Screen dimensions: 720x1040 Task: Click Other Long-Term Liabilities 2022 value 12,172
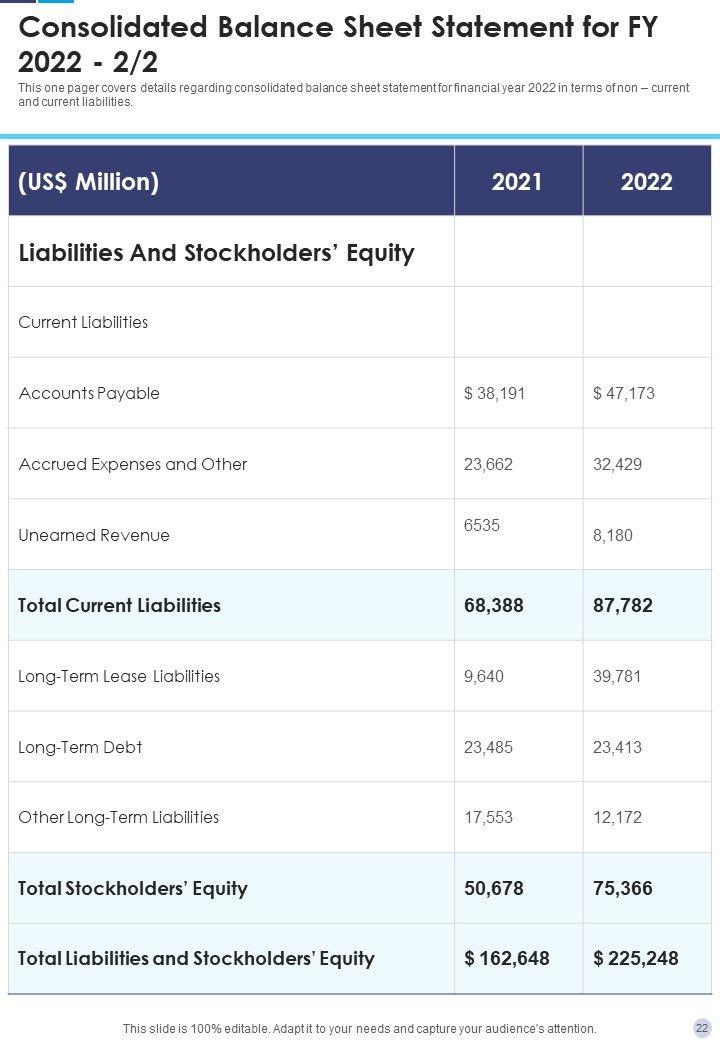617,817
